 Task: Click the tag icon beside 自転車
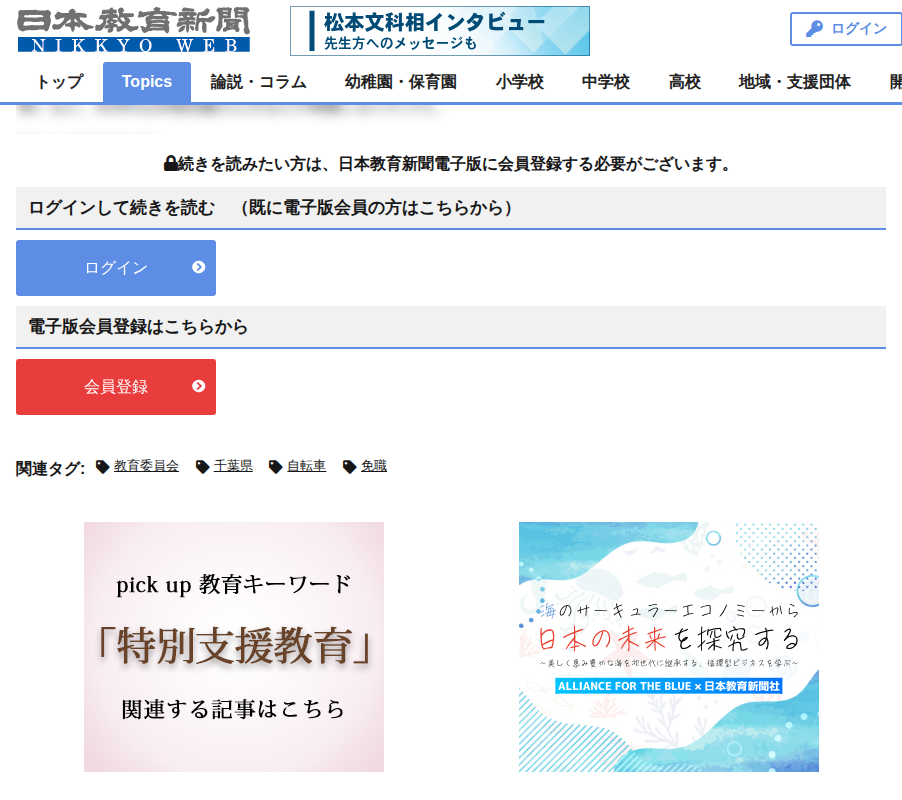point(276,466)
